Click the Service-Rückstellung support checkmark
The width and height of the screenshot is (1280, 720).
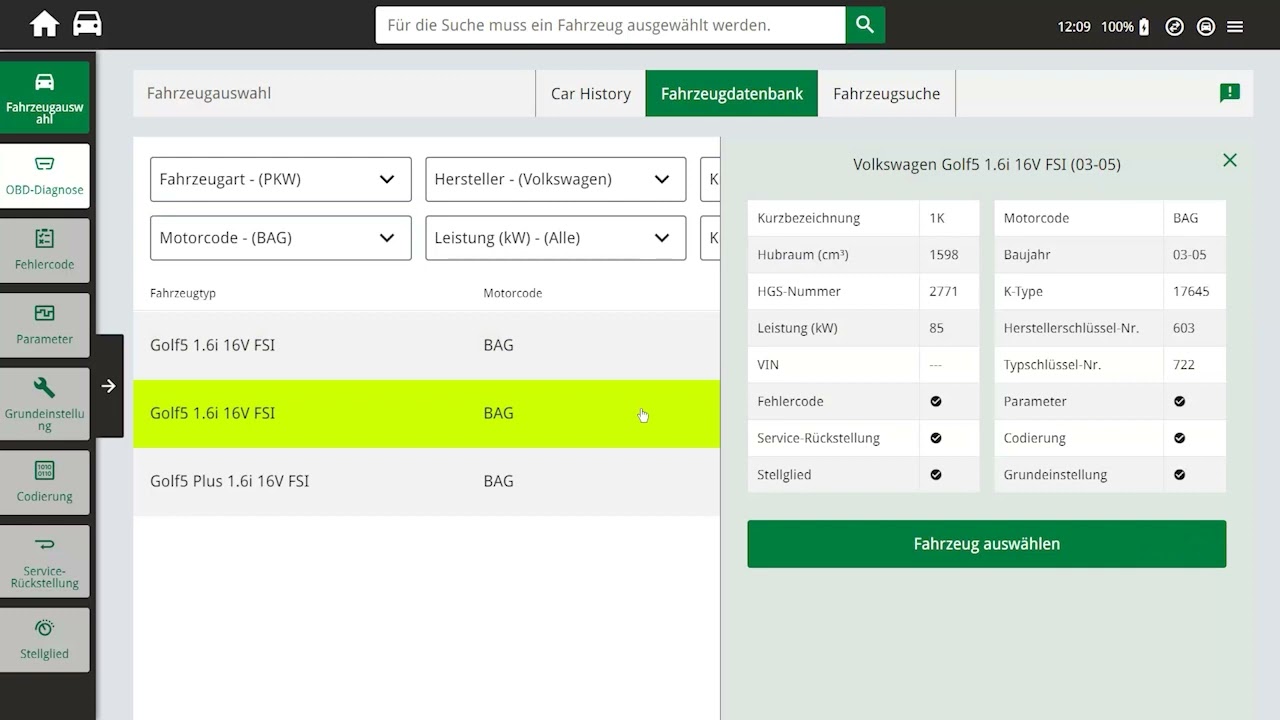936,438
